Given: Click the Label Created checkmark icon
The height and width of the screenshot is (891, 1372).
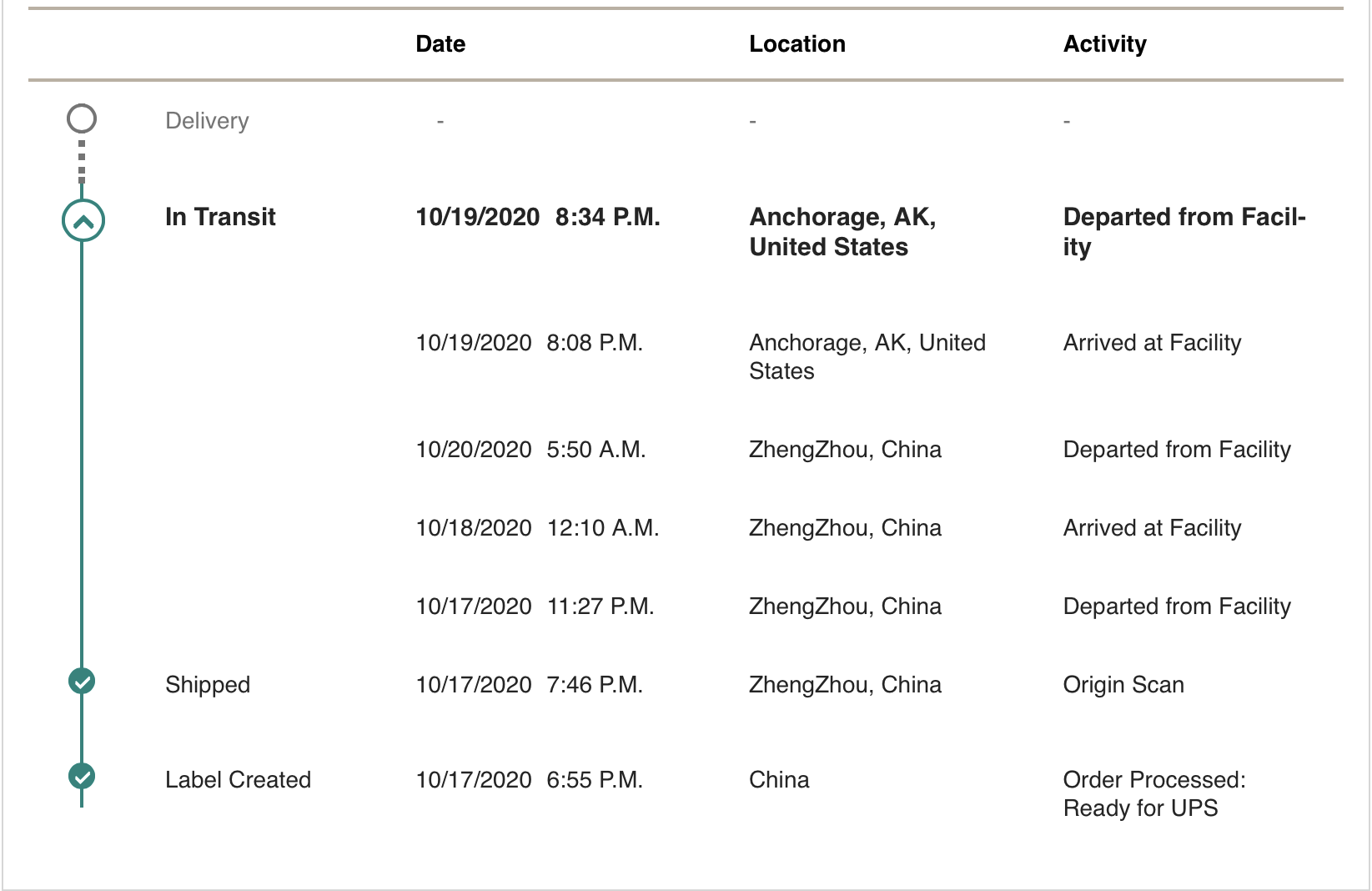Looking at the screenshot, I should click(x=82, y=777).
